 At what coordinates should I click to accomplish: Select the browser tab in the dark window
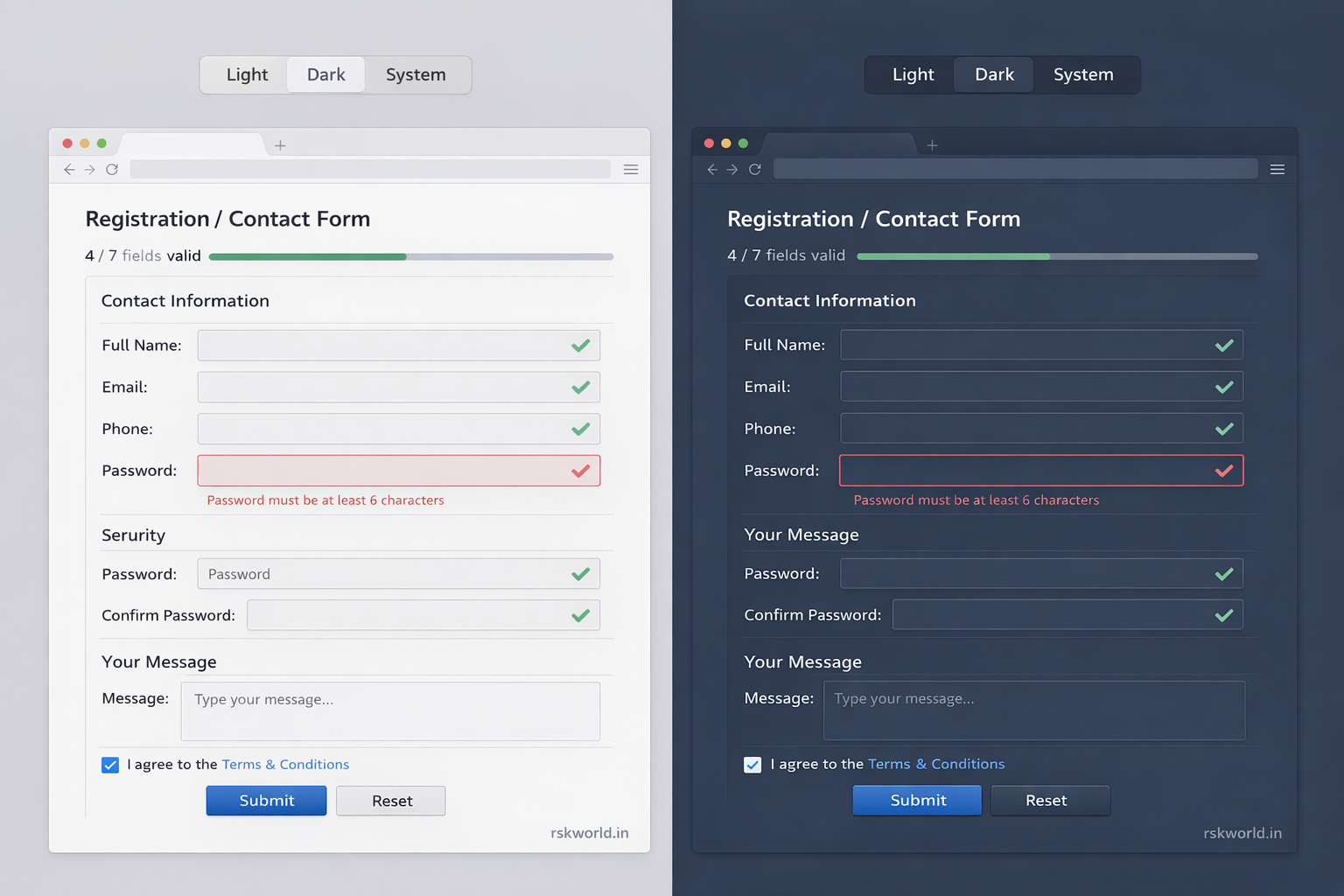[840, 144]
